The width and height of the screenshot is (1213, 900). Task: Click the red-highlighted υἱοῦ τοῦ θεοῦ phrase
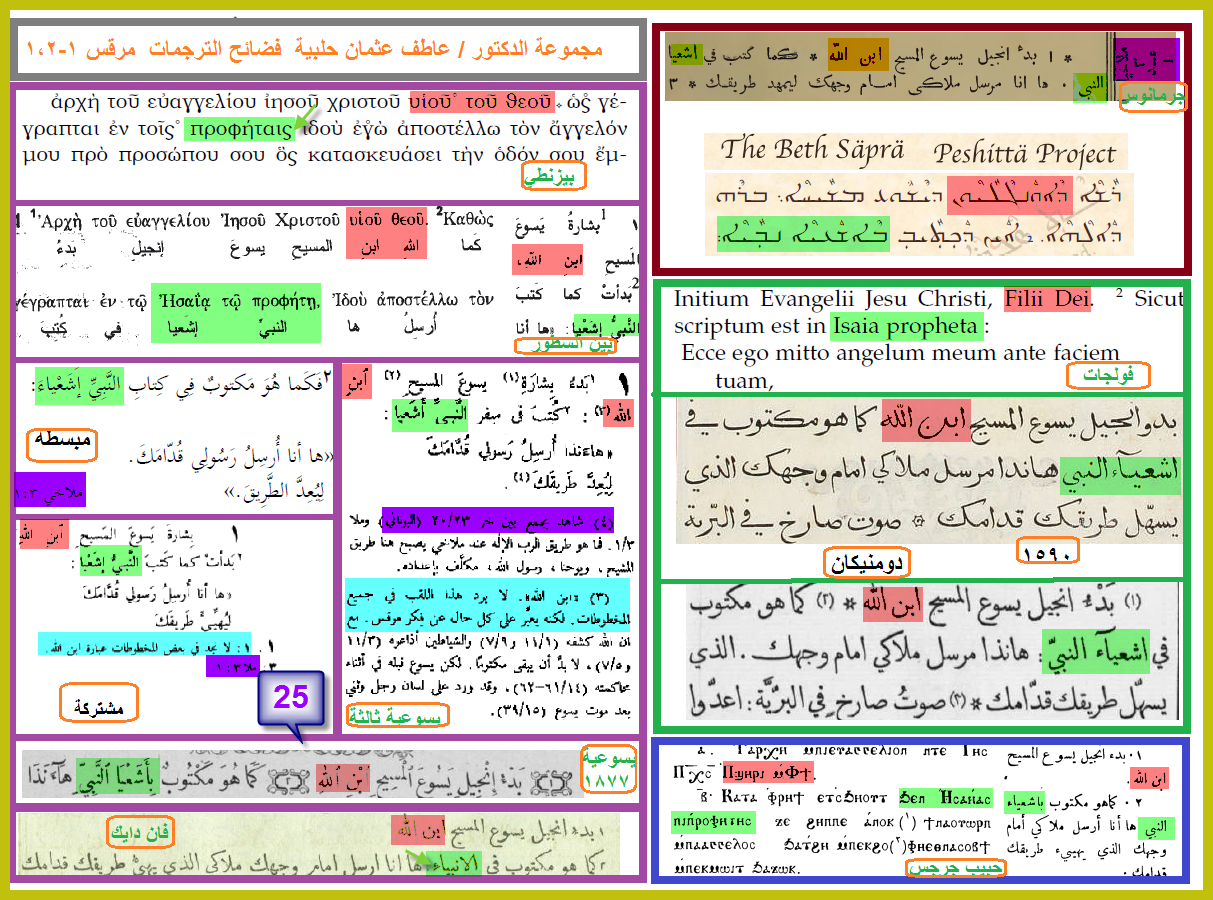(481, 101)
